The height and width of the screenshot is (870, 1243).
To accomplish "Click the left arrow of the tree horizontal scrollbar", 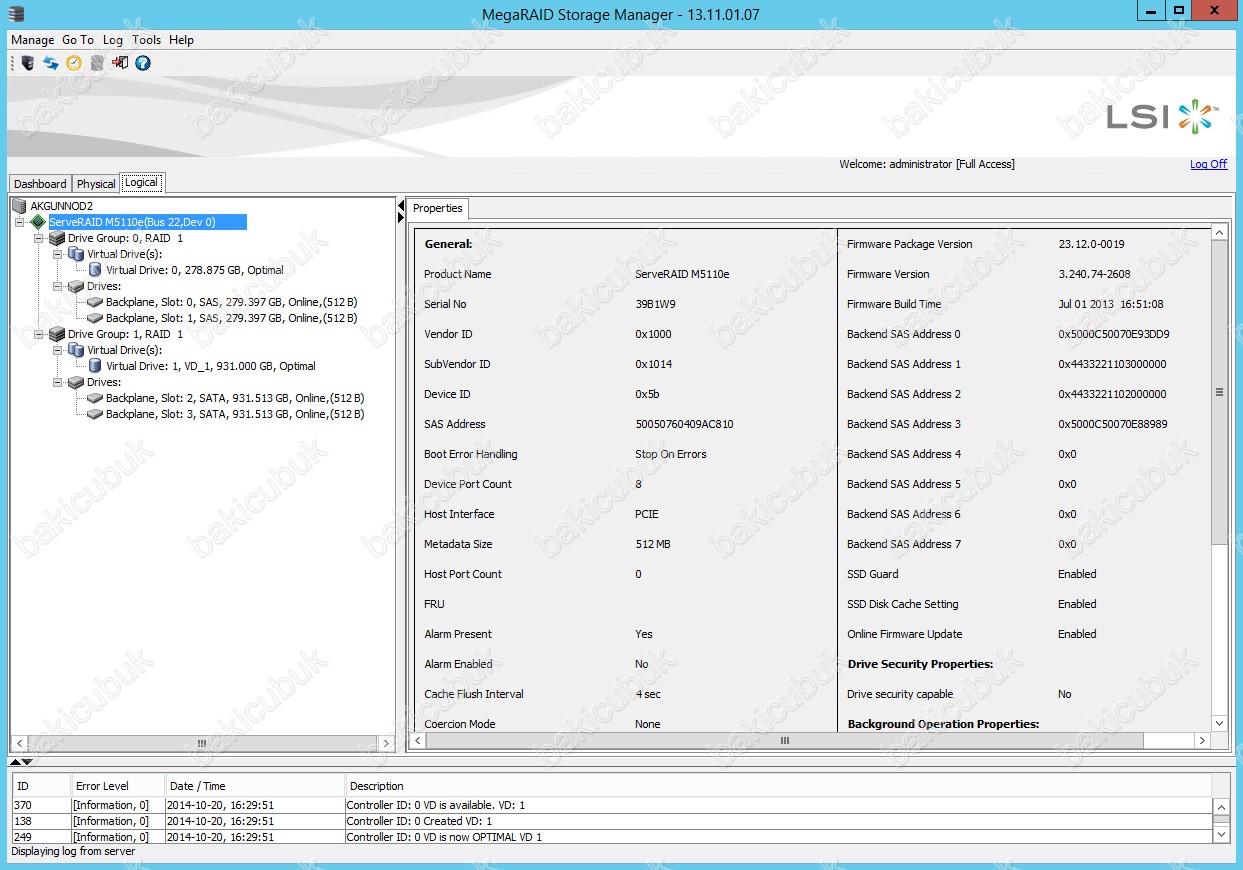I will pos(18,743).
